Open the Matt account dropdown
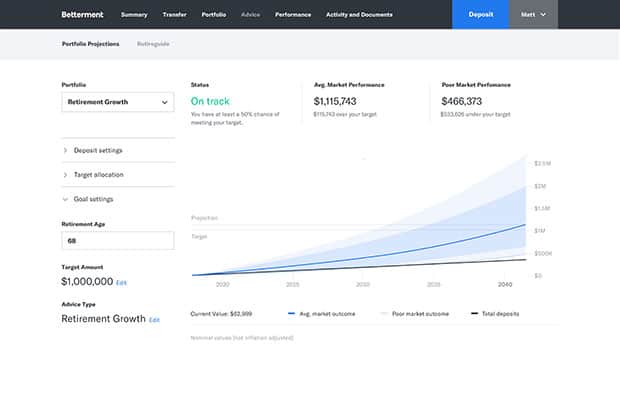Viewport: 620px width, 398px height. tap(533, 15)
